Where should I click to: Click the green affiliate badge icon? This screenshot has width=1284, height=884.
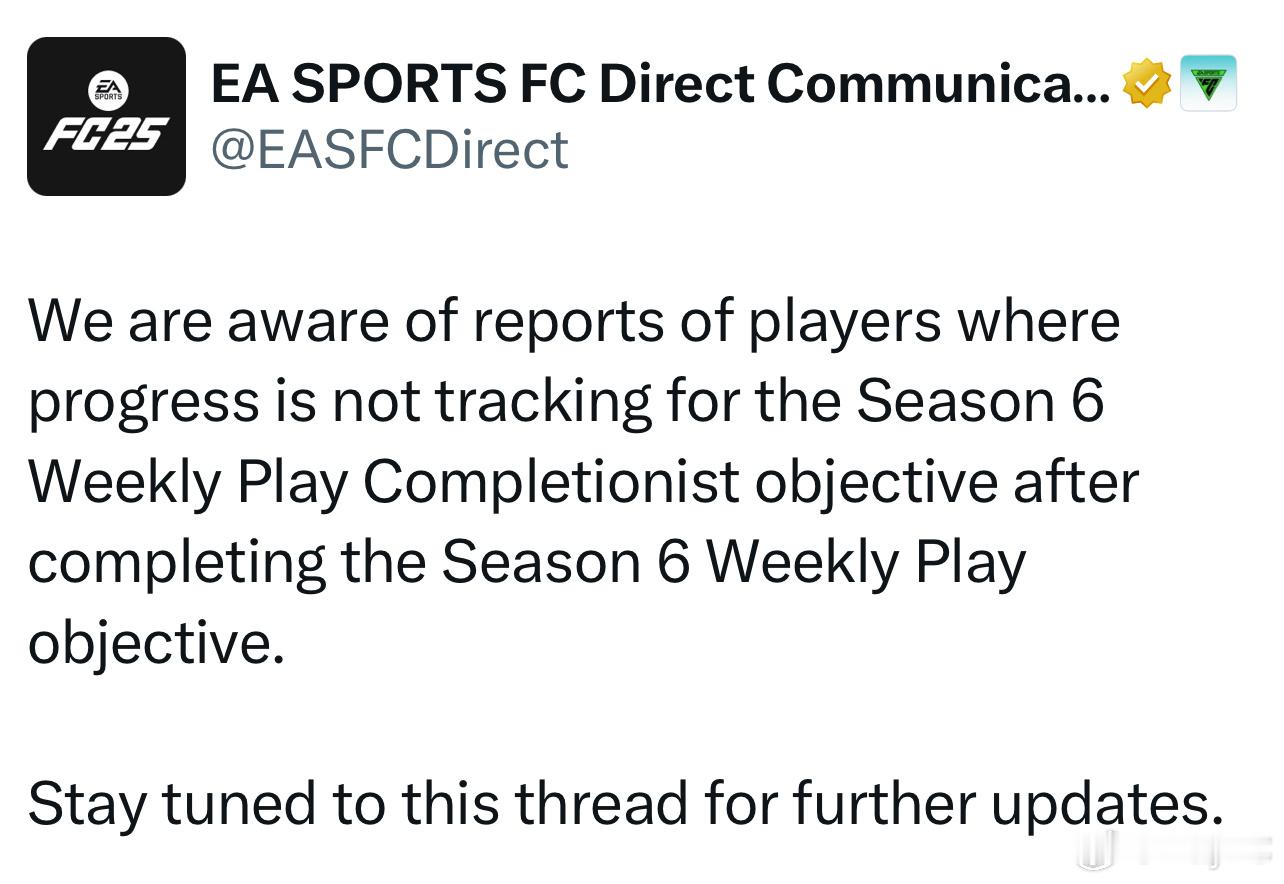(x=1209, y=83)
